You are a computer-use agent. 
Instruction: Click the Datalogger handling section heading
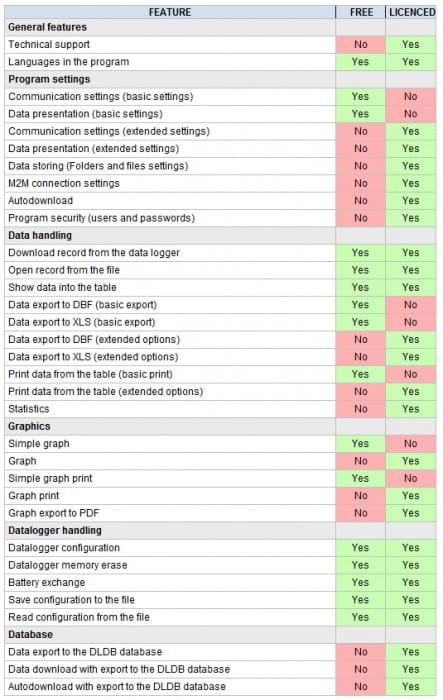[55, 531]
